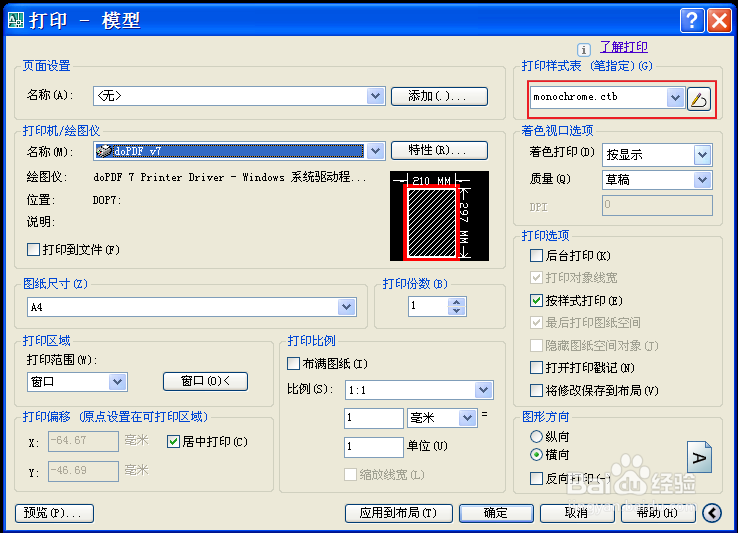Image resolution: width=738 pixels, height=533 pixels.
Task: Click the 取消 button
Action: (x=577, y=513)
